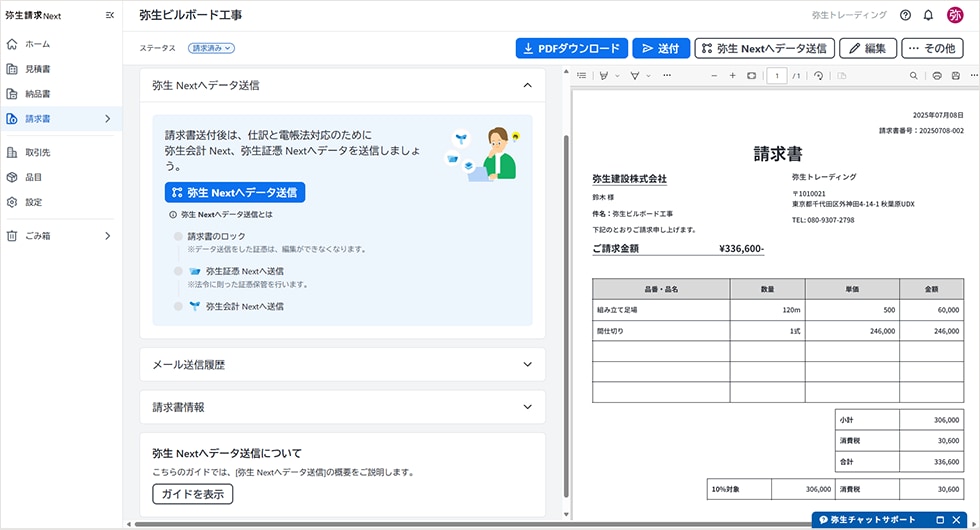Click the PDF page number field

coord(776,76)
